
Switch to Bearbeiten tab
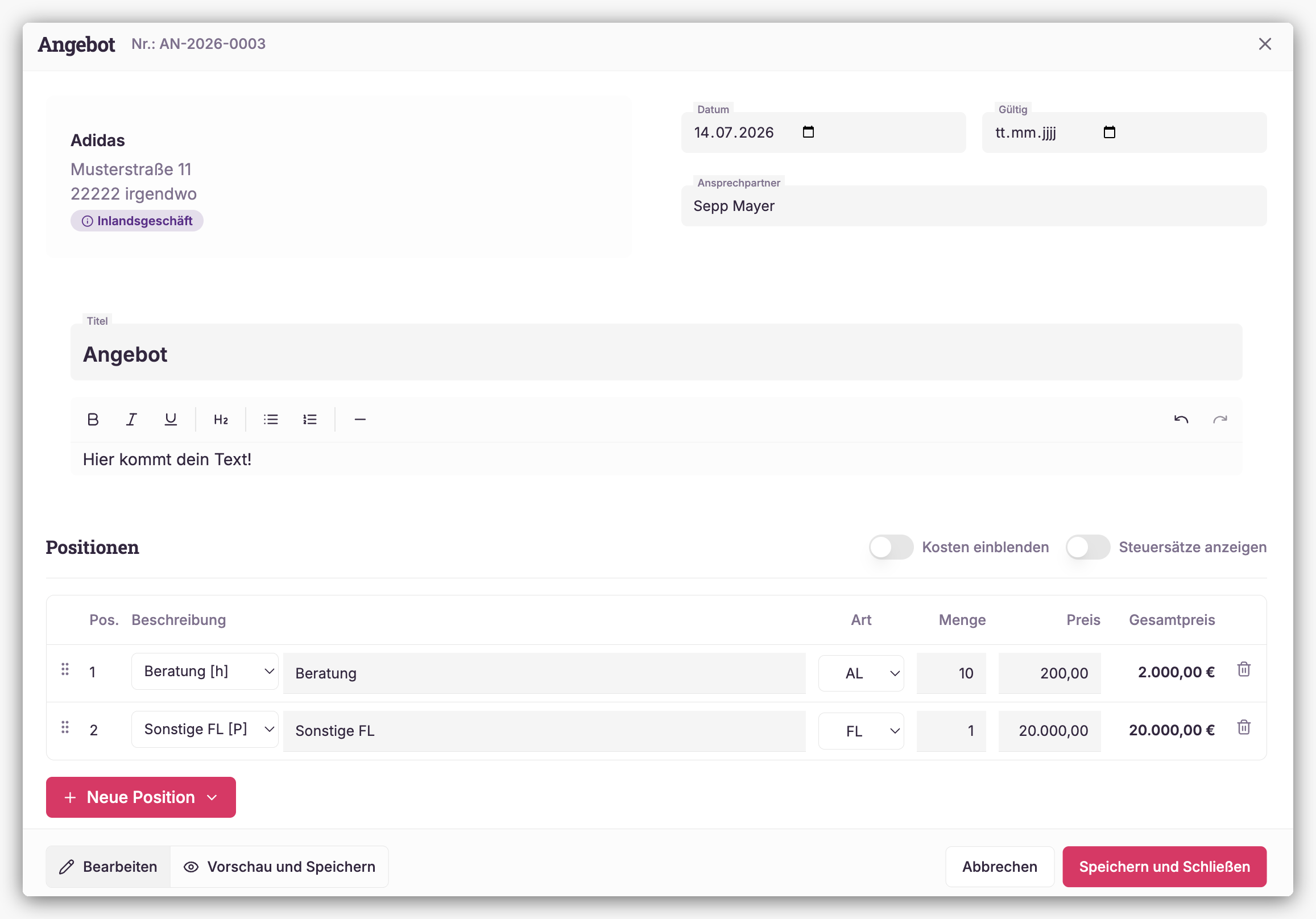click(x=108, y=867)
